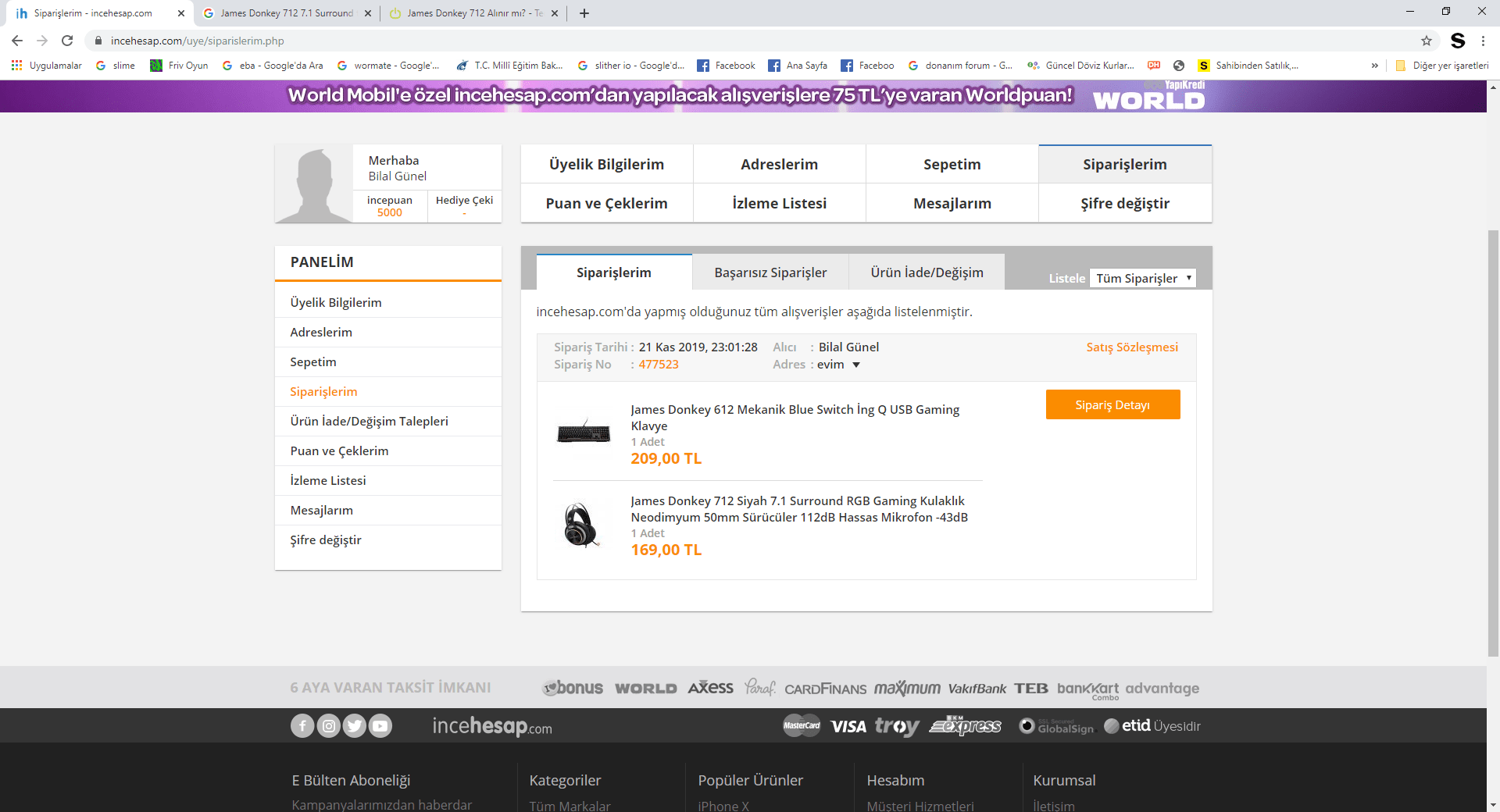Open the wormate bookmark
Screen dimensions: 1500x812
coord(388,66)
